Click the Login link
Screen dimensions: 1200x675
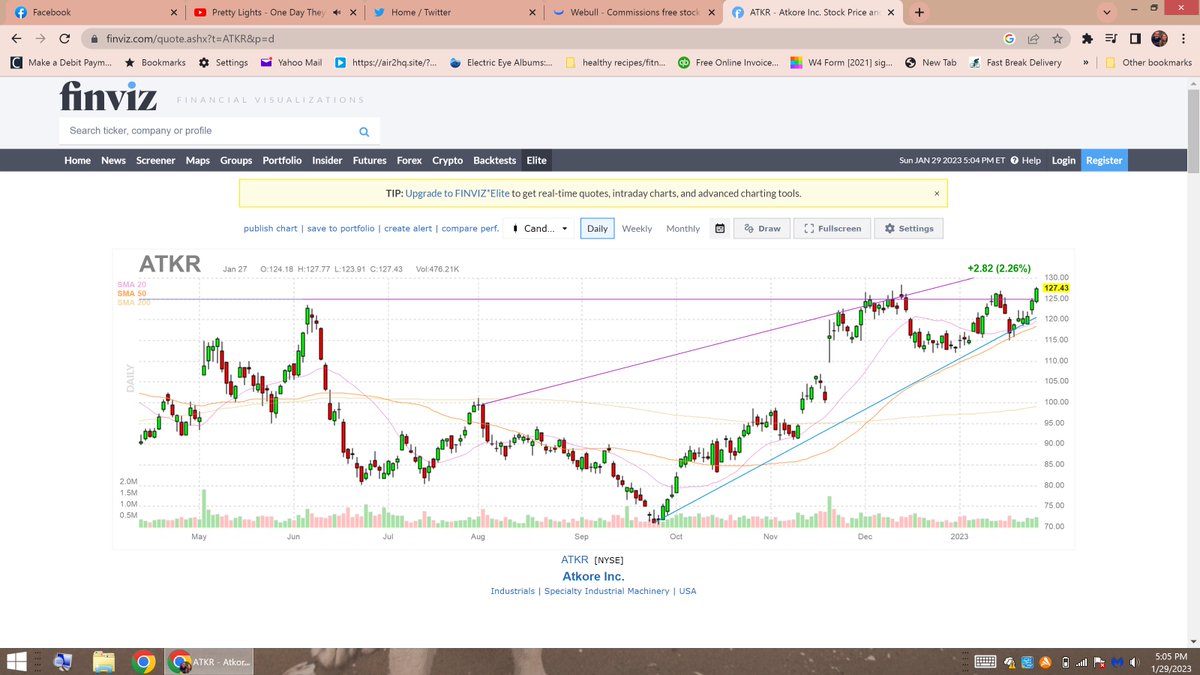1063,160
